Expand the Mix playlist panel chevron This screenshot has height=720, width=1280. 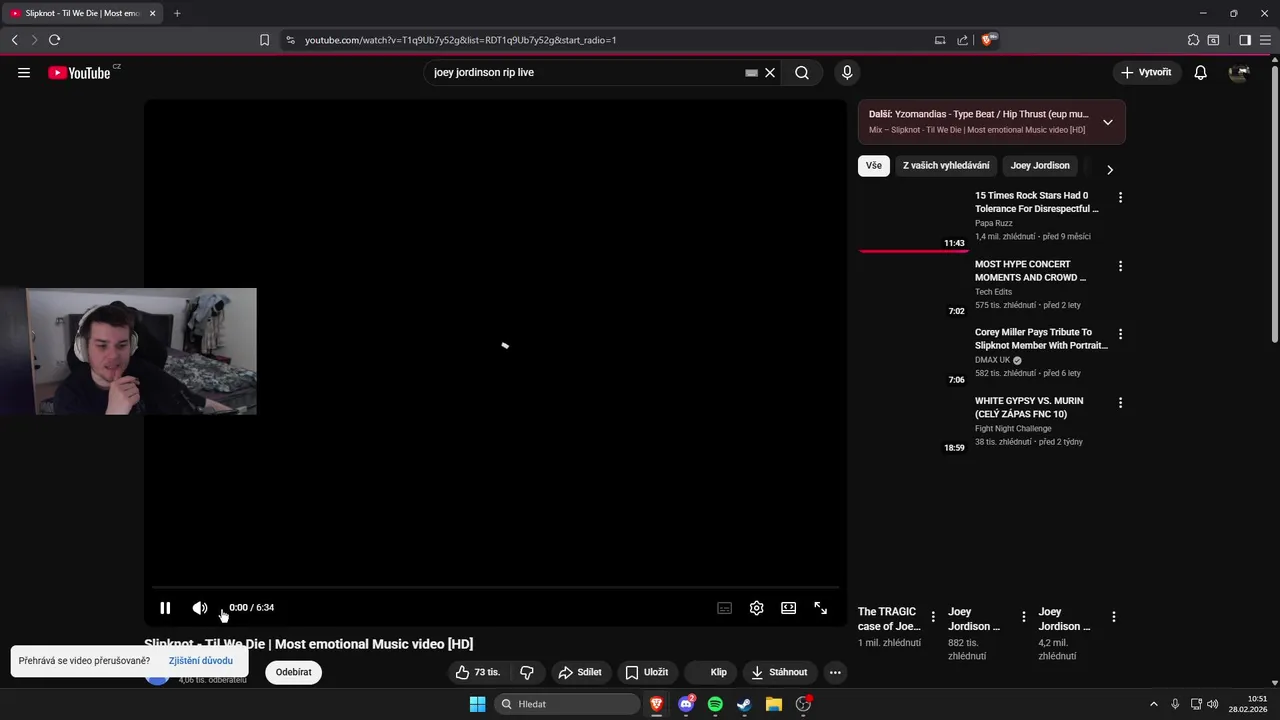point(1107,122)
